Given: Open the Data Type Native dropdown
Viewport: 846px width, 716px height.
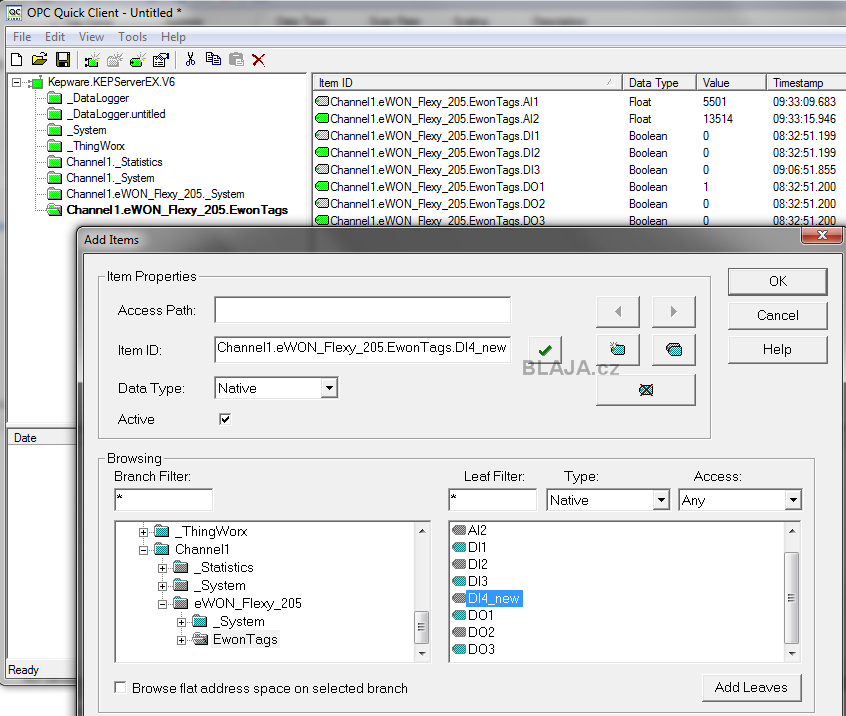Looking at the screenshot, I should pos(329,388).
